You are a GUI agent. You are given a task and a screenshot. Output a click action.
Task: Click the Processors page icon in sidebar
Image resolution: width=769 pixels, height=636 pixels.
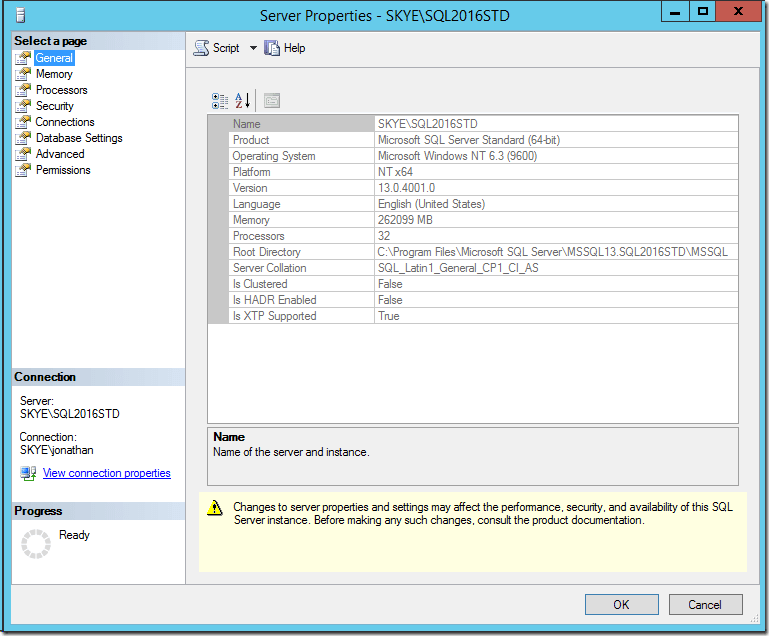coord(23,90)
